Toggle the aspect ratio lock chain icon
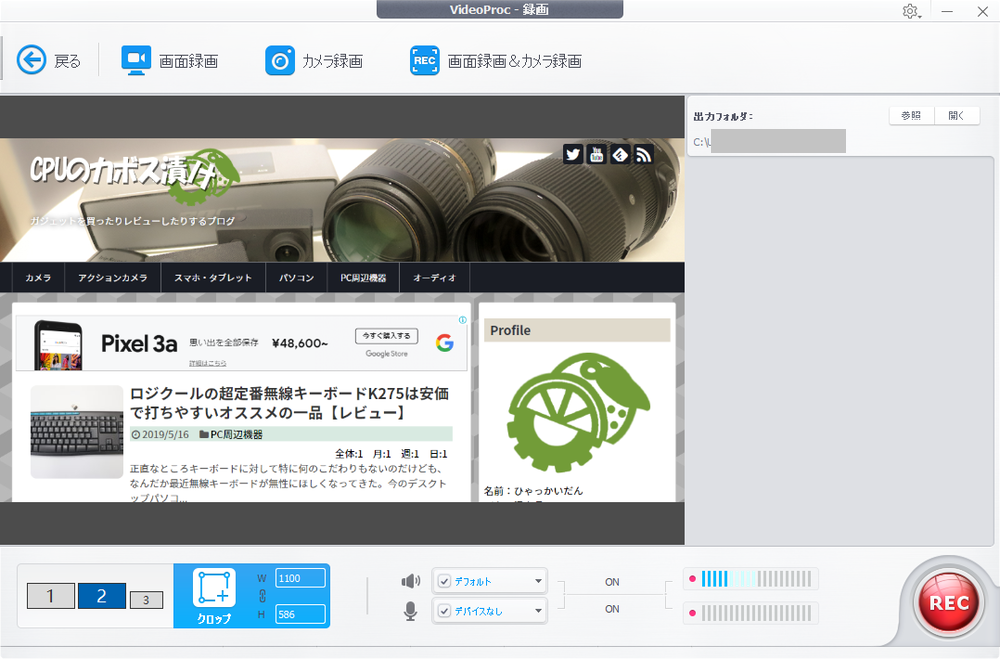 point(262,596)
